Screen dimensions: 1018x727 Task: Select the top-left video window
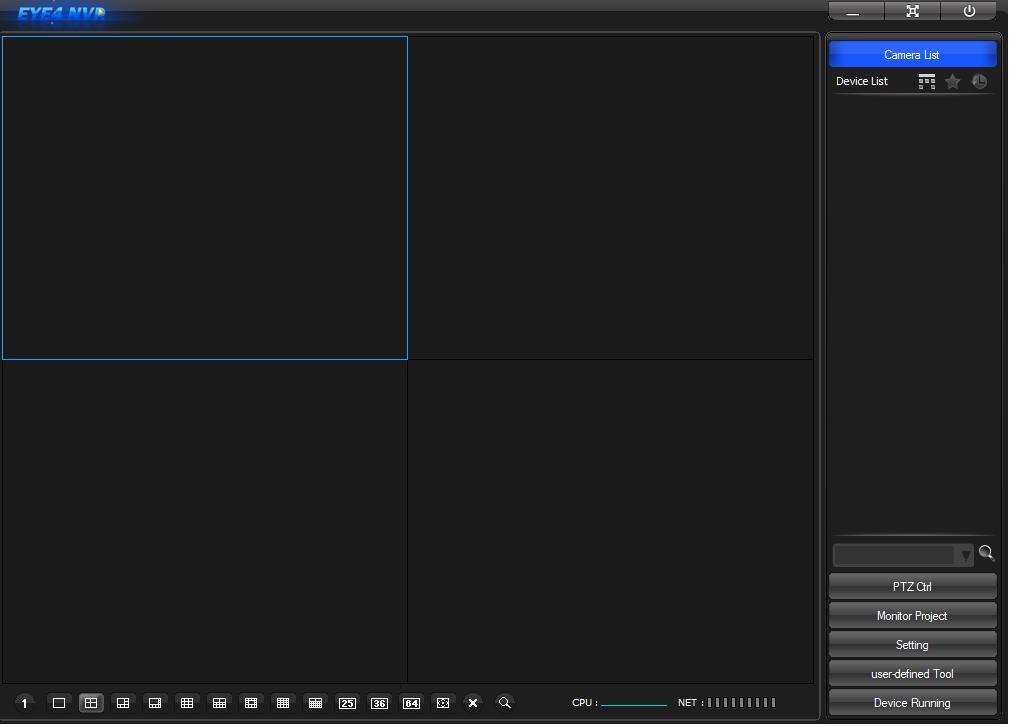tap(206, 199)
